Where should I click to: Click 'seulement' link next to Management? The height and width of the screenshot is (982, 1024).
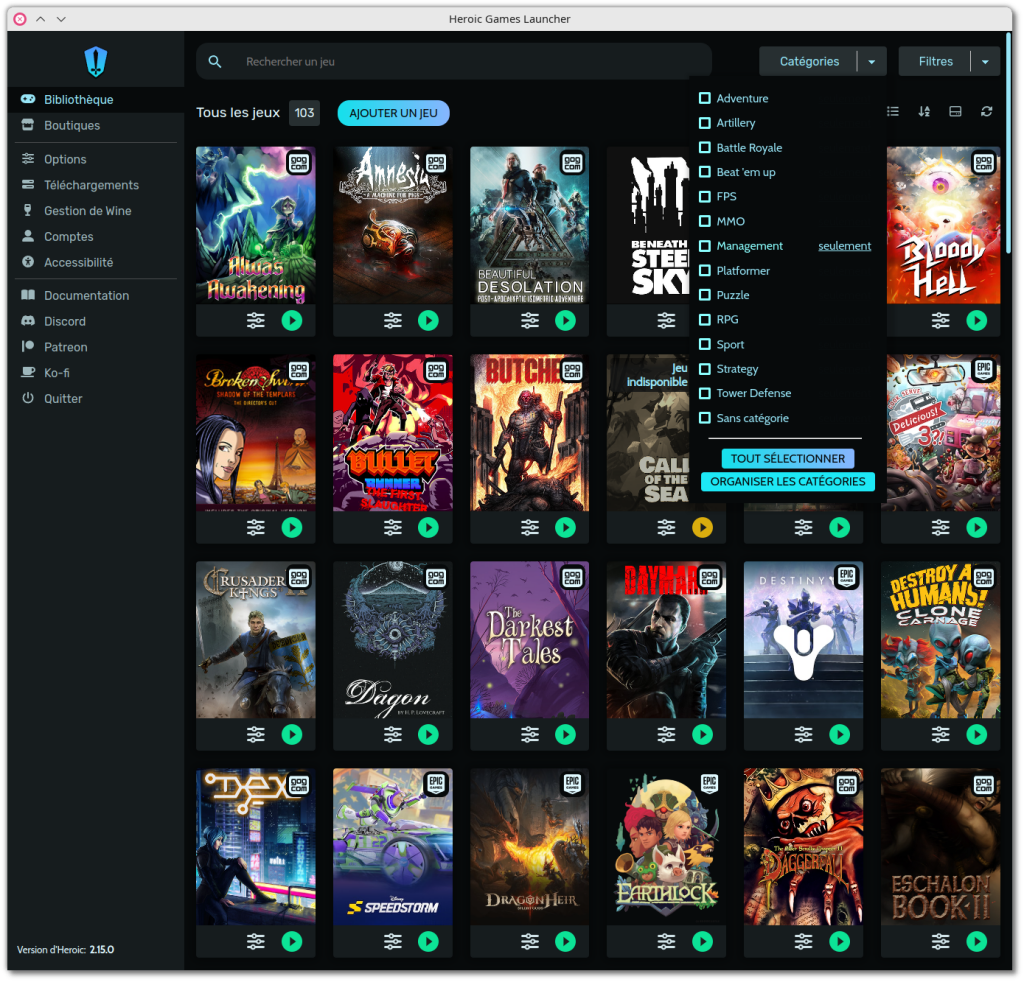point(844,246)
